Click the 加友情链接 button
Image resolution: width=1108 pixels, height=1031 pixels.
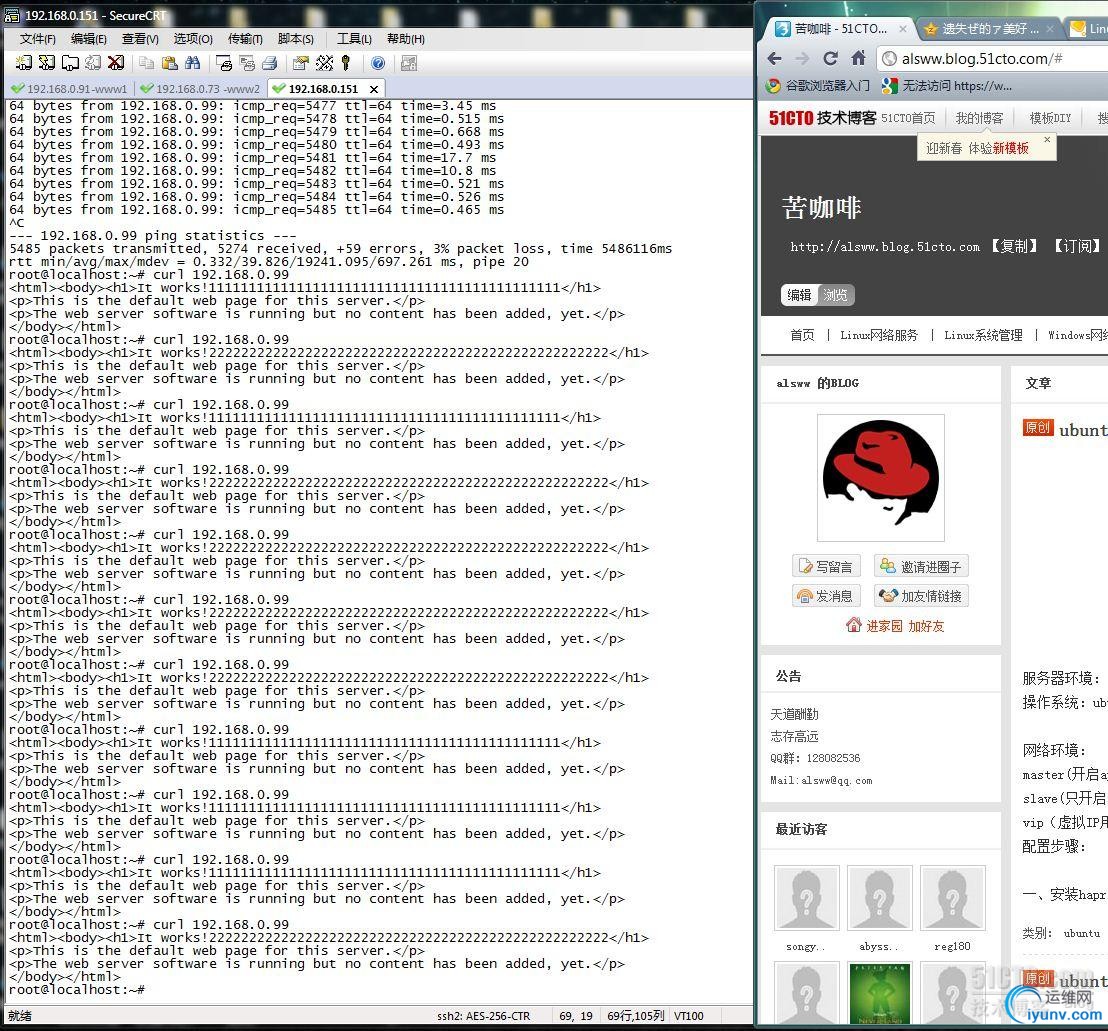[x=921, y=596]
